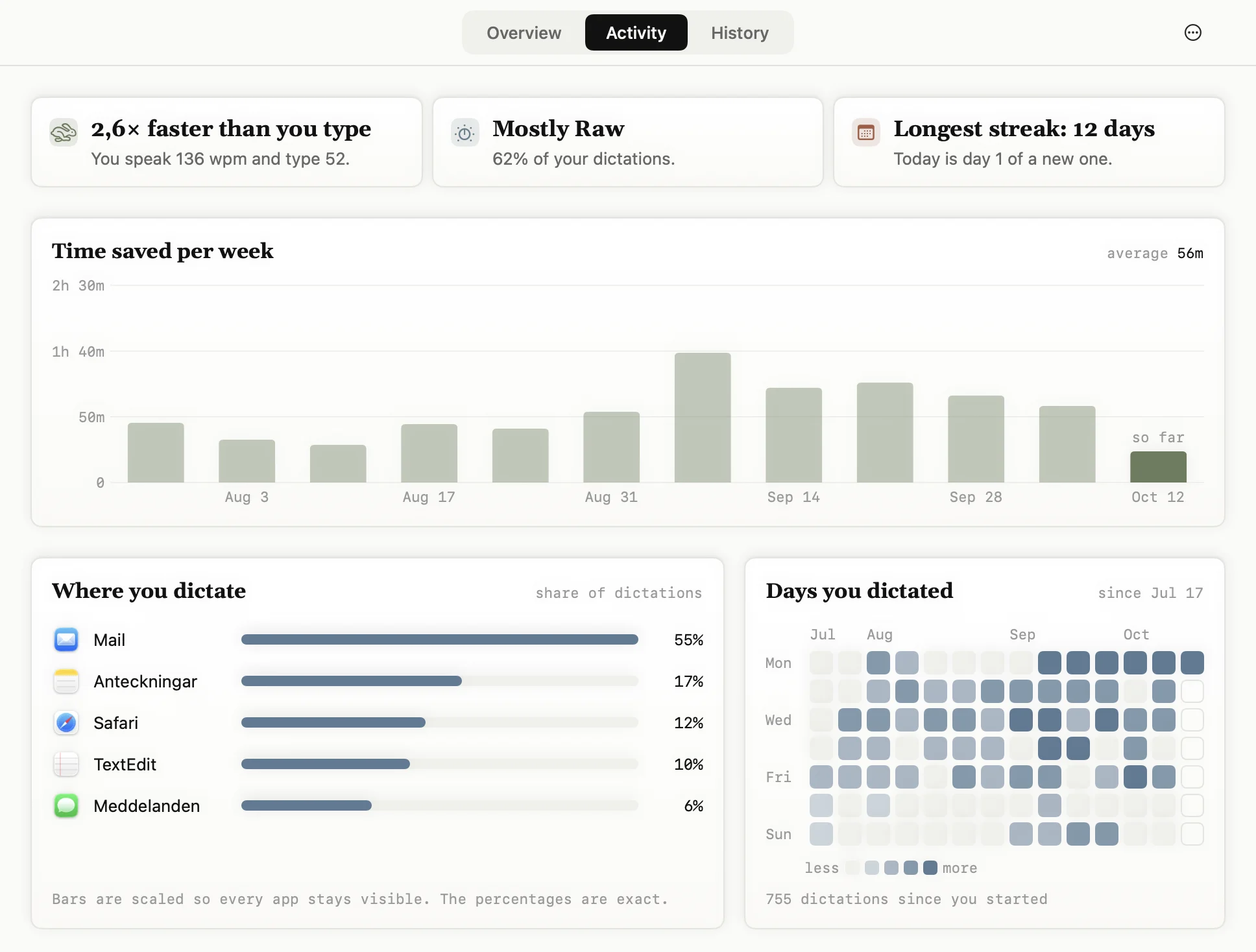Image resolution: width=1256 pixels, height=952 pixels.
Task: Click the Sep 28 week bar
Action: (976, 439)
